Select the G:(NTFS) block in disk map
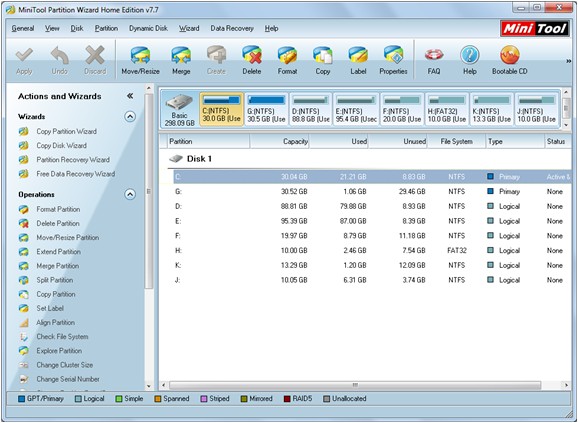Viewport: 578px width, 423px height. pyautogui.click(x=266, y=109)
